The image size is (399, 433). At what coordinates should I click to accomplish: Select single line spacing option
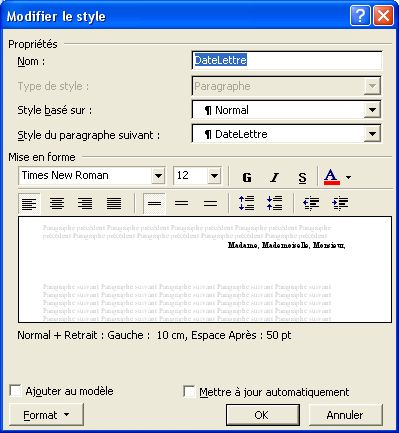(x=154, y=203)
